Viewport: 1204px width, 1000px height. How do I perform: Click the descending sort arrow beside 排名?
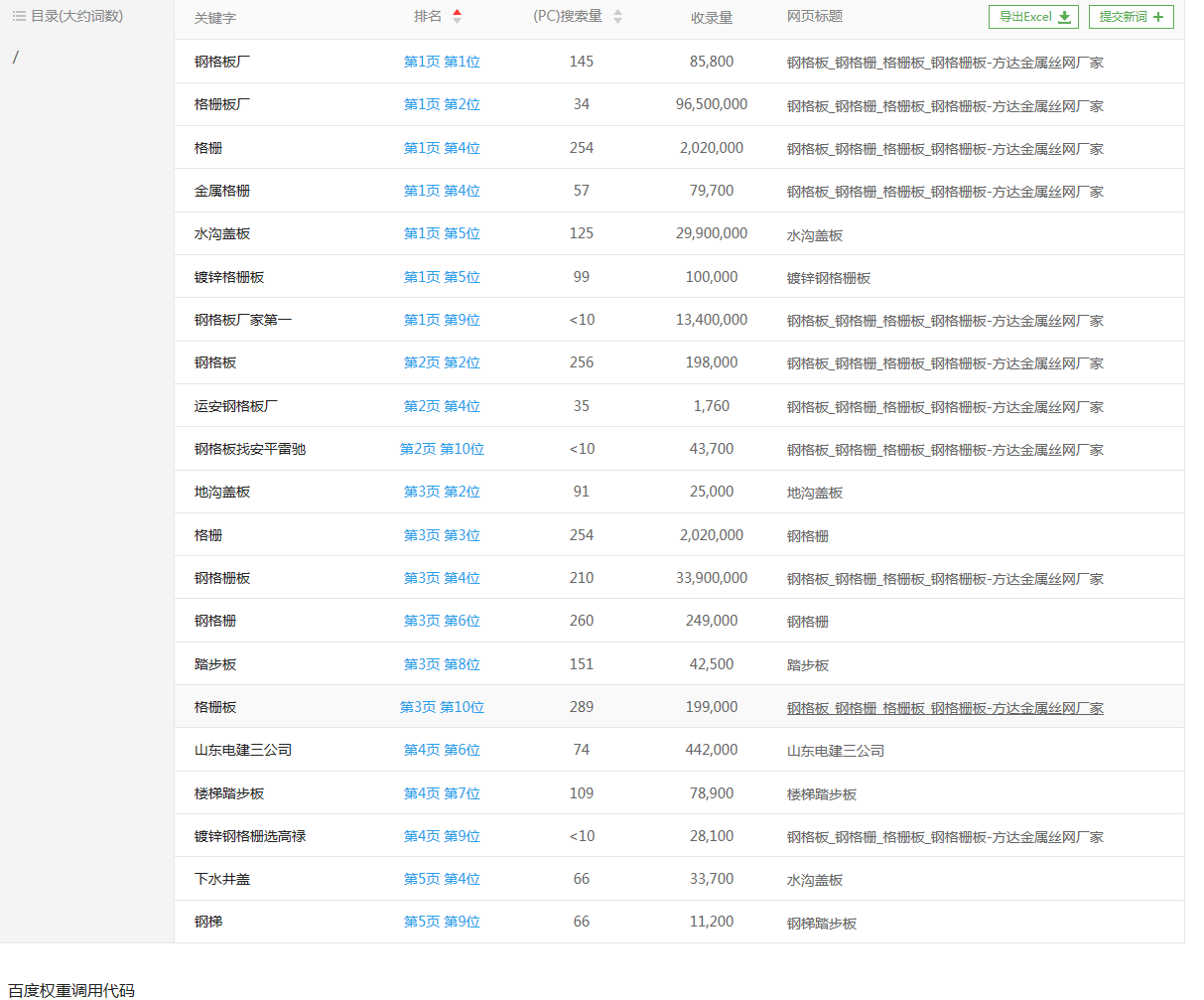(x=456, y=21)
